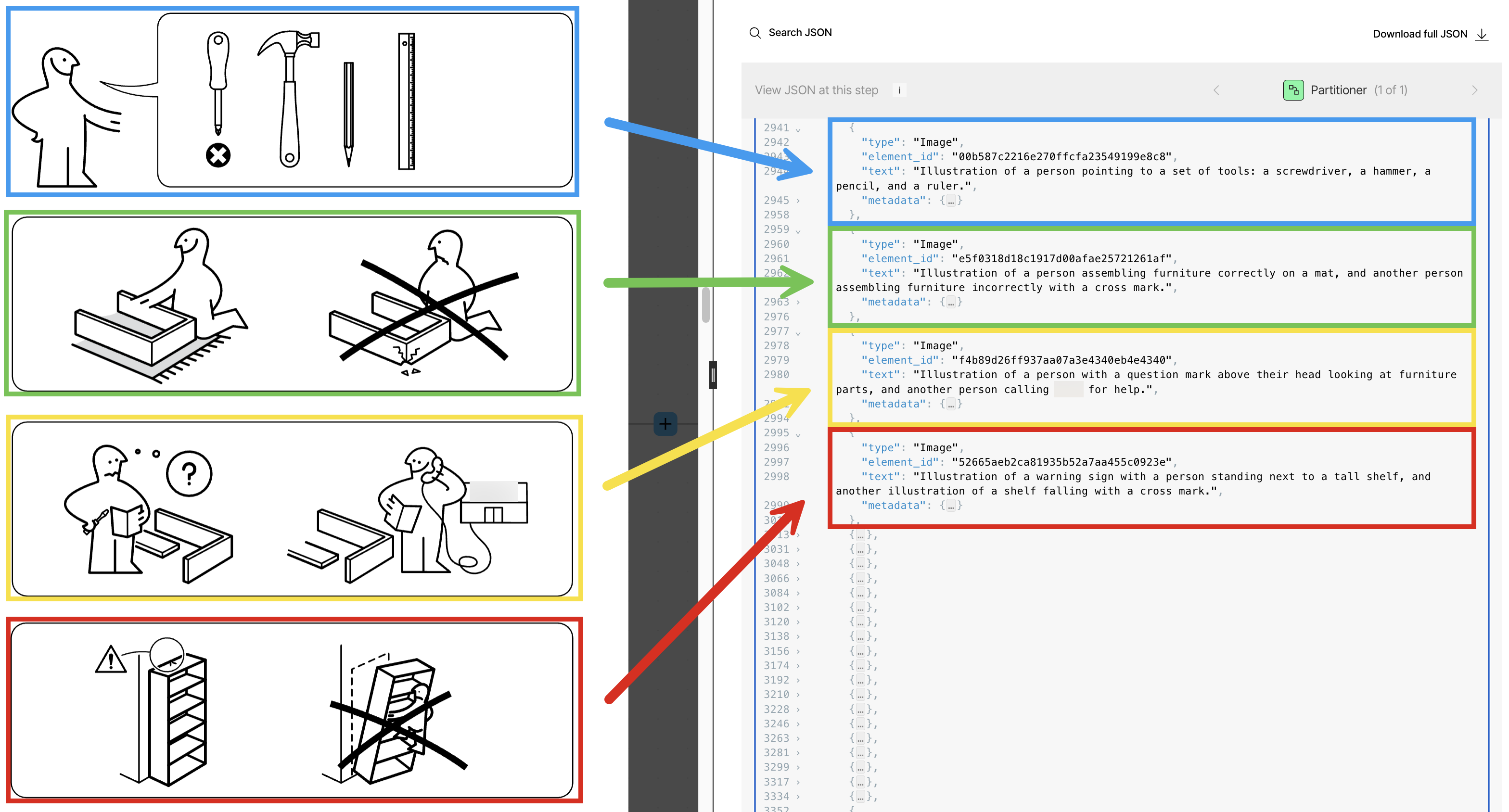This screenshot has width=1509, height=812.
Task: Click the dark plus button
Action: [665, 423]
